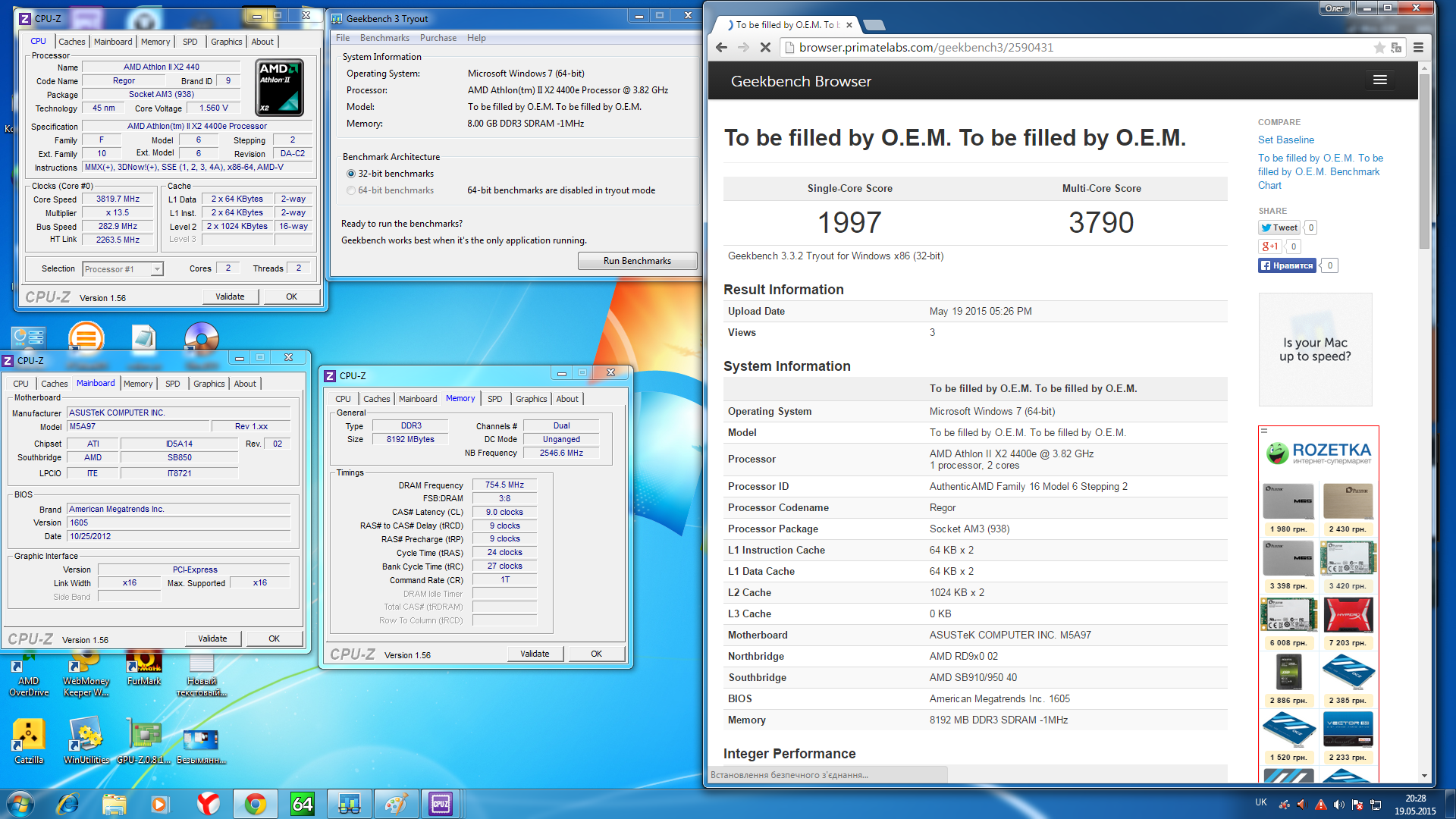1456x819 pixels.
Task: Click the Multi-Core Score value 3790
Action: (x=1101, y=222)
